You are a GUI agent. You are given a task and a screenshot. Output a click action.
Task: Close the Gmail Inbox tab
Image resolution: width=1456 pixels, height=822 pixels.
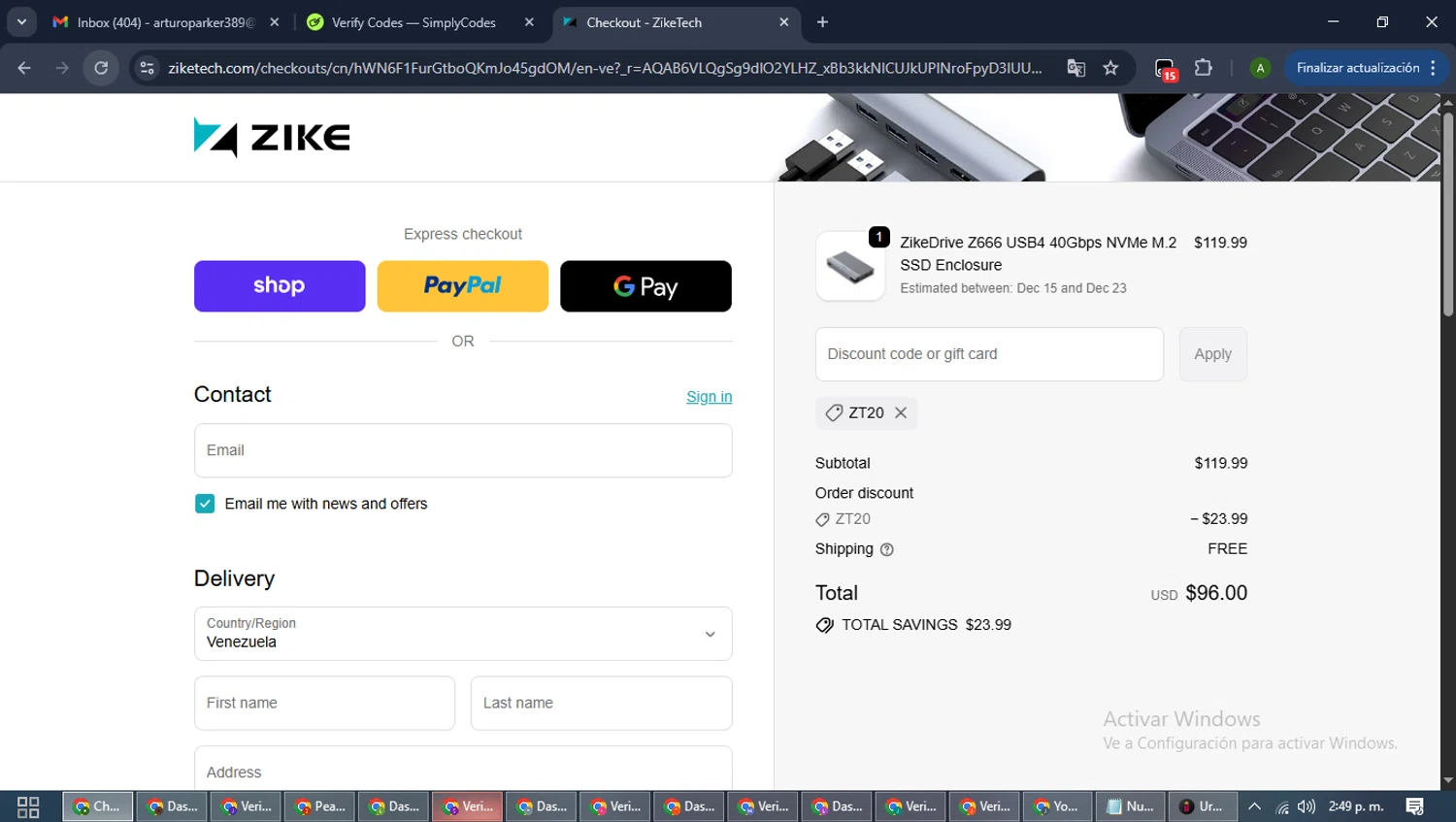[x=275, y=22]
